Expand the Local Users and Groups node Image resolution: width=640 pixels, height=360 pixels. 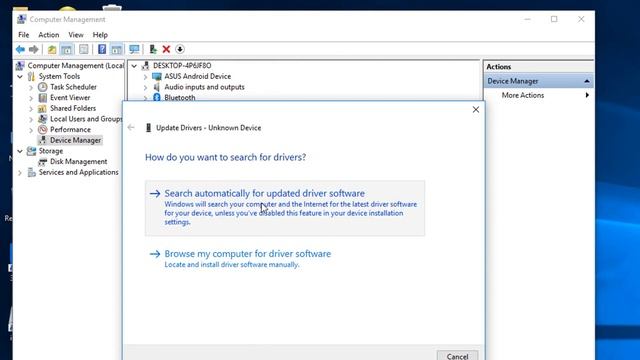[31, 119]
